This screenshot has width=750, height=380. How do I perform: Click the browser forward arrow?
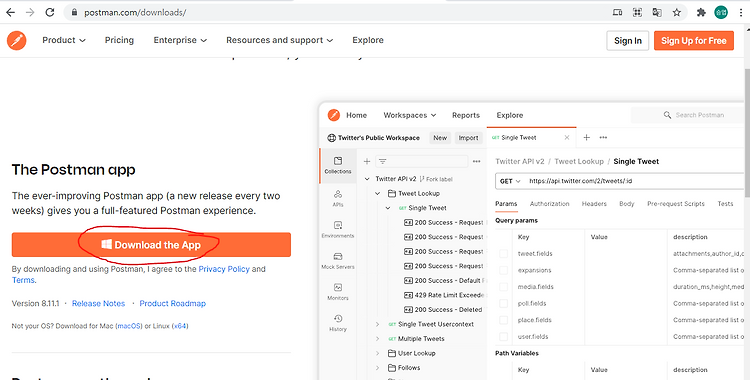(30, 12)
